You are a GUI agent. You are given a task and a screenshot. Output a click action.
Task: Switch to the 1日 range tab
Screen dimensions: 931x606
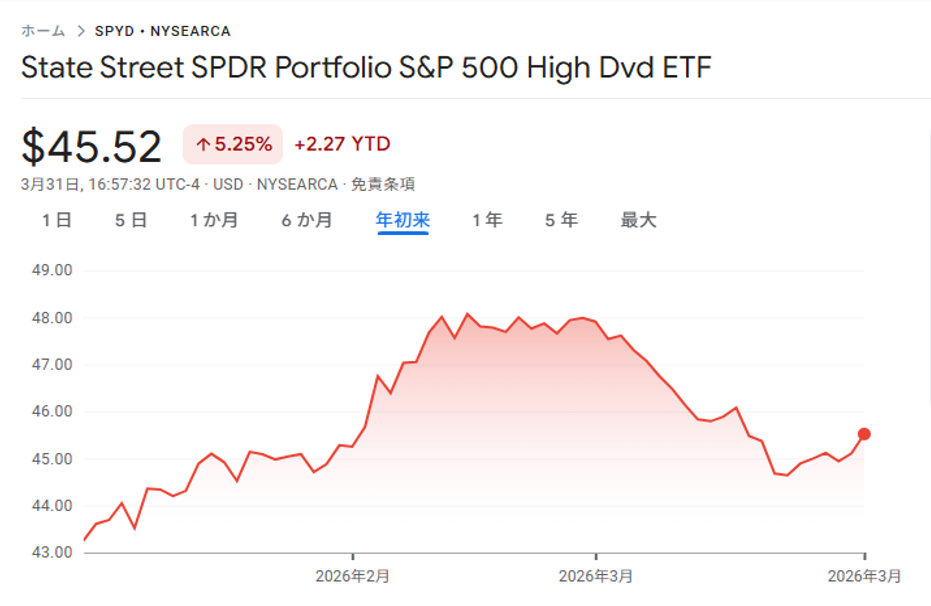coord(56,220)
